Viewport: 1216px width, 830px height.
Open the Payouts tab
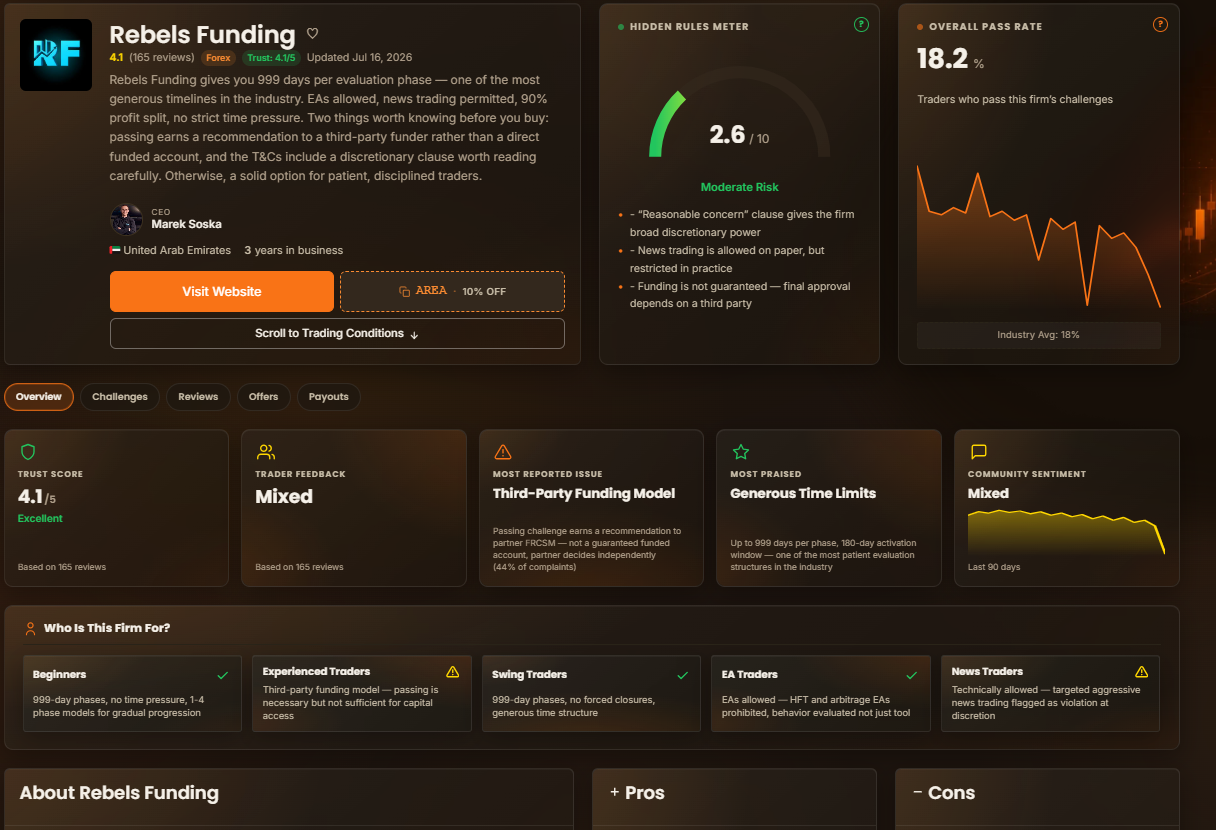pyautogui.click(x=329, y=397)
